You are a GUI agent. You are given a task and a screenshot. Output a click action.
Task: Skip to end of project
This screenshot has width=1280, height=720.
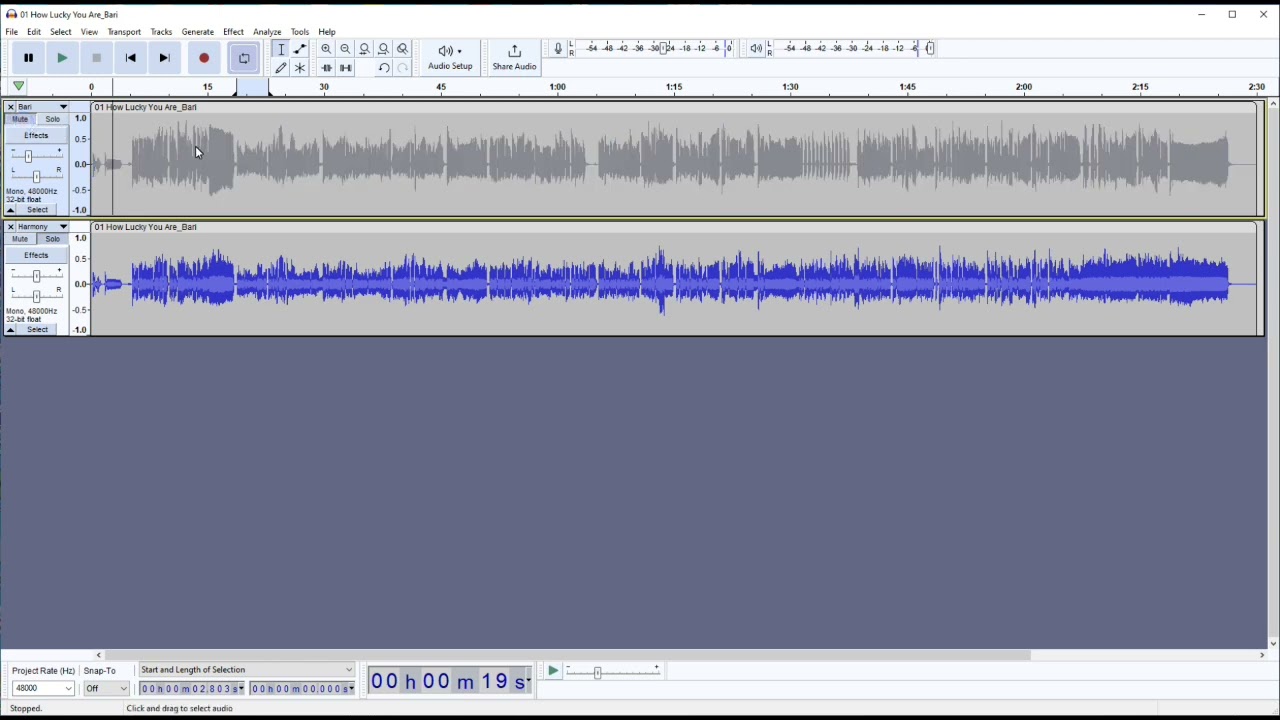tap(165, 58)
